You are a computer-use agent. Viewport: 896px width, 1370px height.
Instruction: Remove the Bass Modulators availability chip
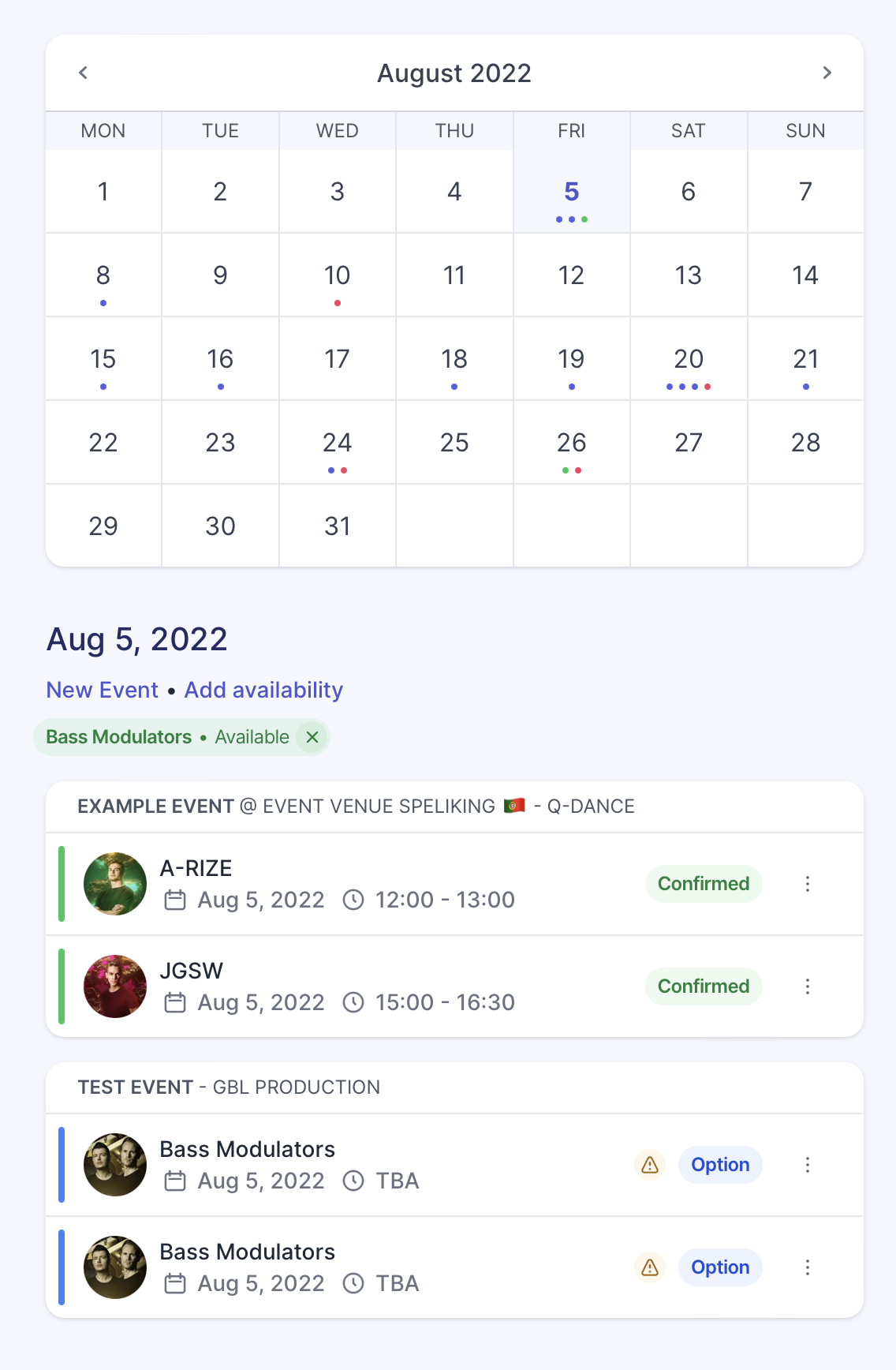click(312, 737)
